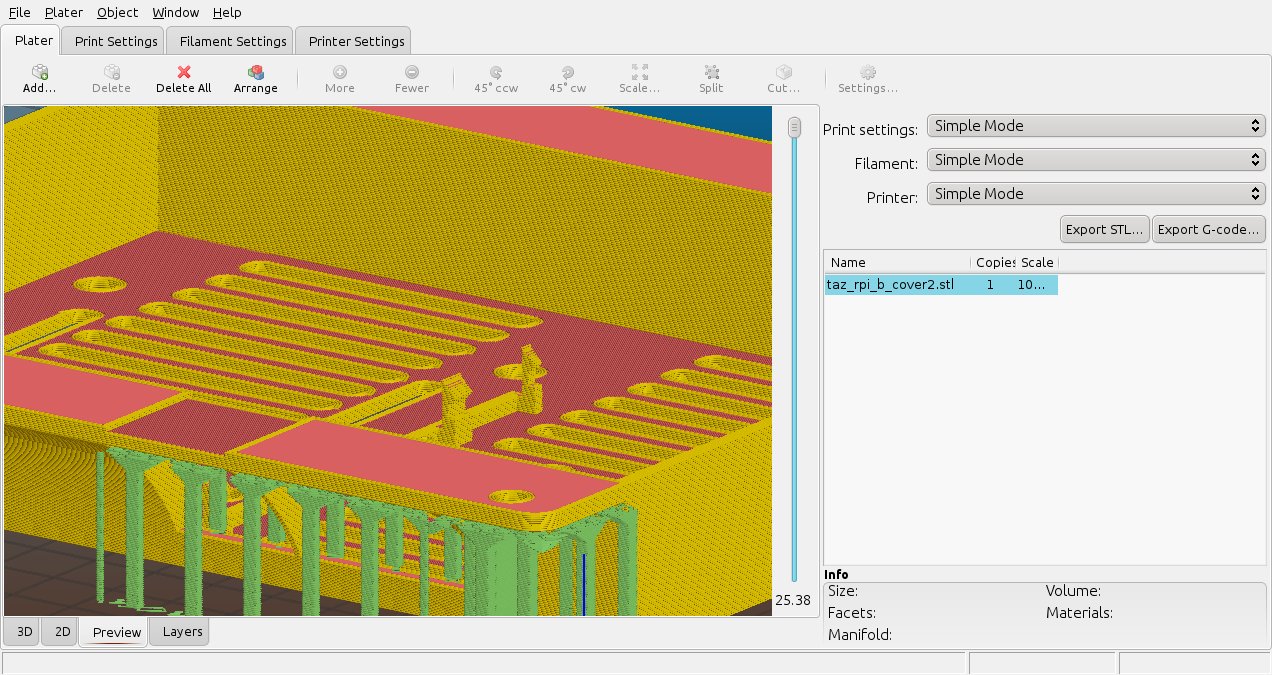Image resolution: width=1272 pixels, height=675 pixels.
Task: Switch to the Layers view tab
Action: click(182, 632)
